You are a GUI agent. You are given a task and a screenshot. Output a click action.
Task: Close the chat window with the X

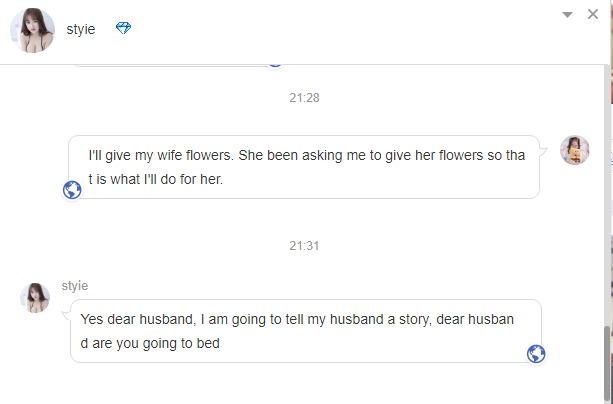[593, 14]
